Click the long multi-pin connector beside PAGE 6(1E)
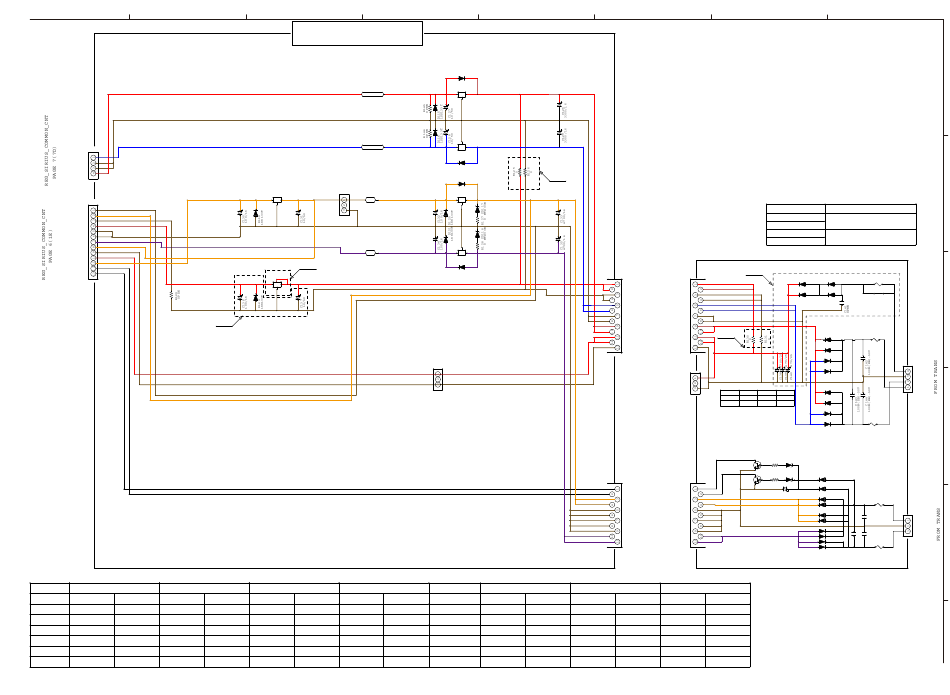Viewport: 950px width, 695px height. pyautogui.click(x=93, y=242)
